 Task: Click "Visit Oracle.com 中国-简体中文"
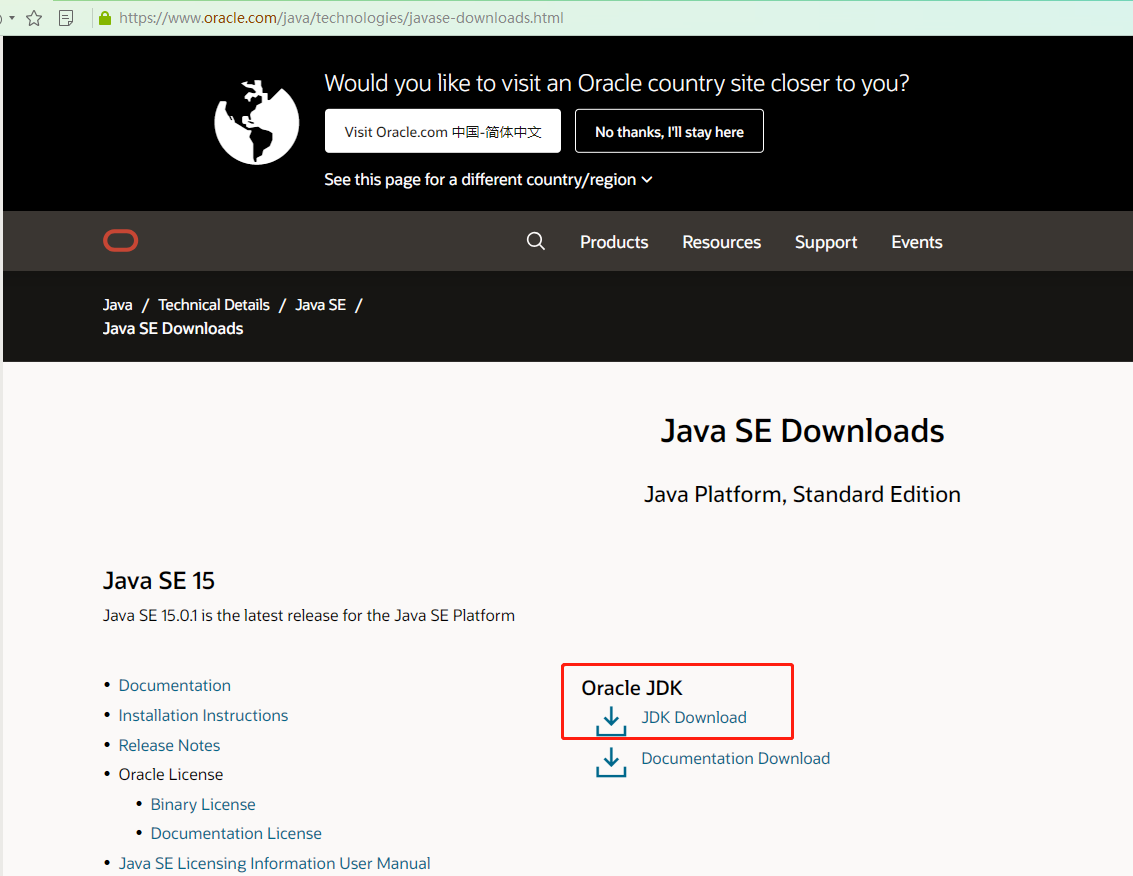coord(442,131)
